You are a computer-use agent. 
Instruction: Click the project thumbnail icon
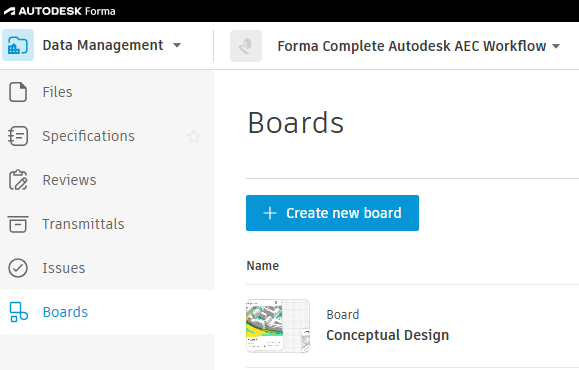pos(246,46)
